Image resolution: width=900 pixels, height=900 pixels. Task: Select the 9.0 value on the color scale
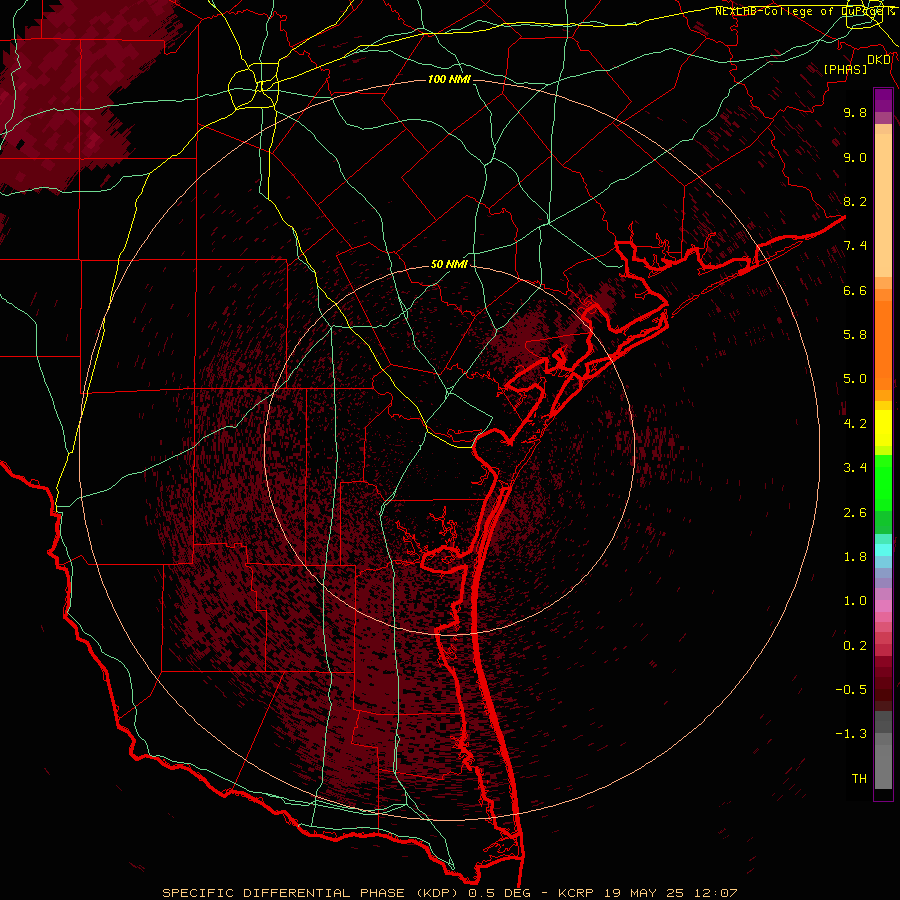(855, 157)
